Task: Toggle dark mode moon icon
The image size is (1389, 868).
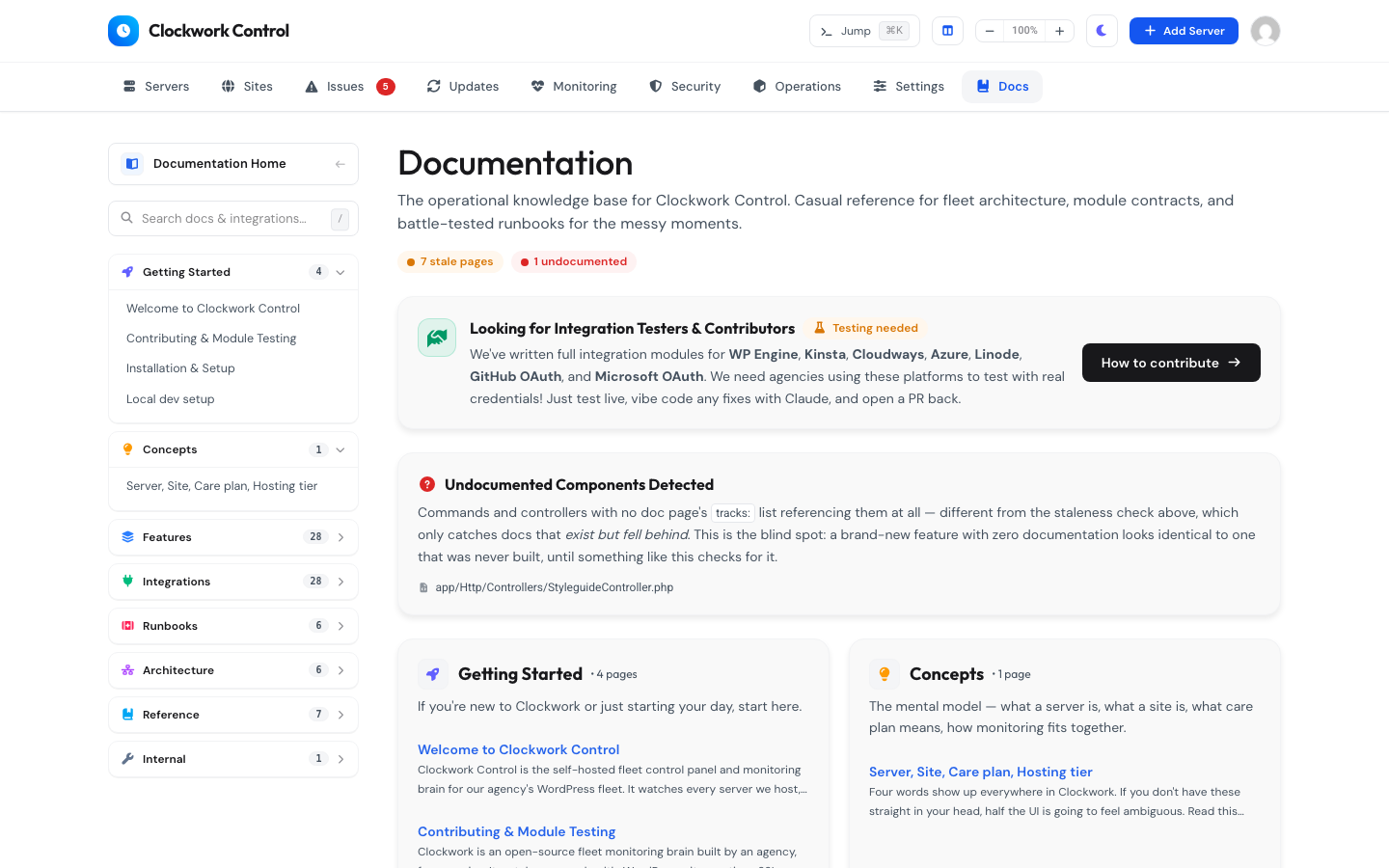Action: pos(1102,31)
